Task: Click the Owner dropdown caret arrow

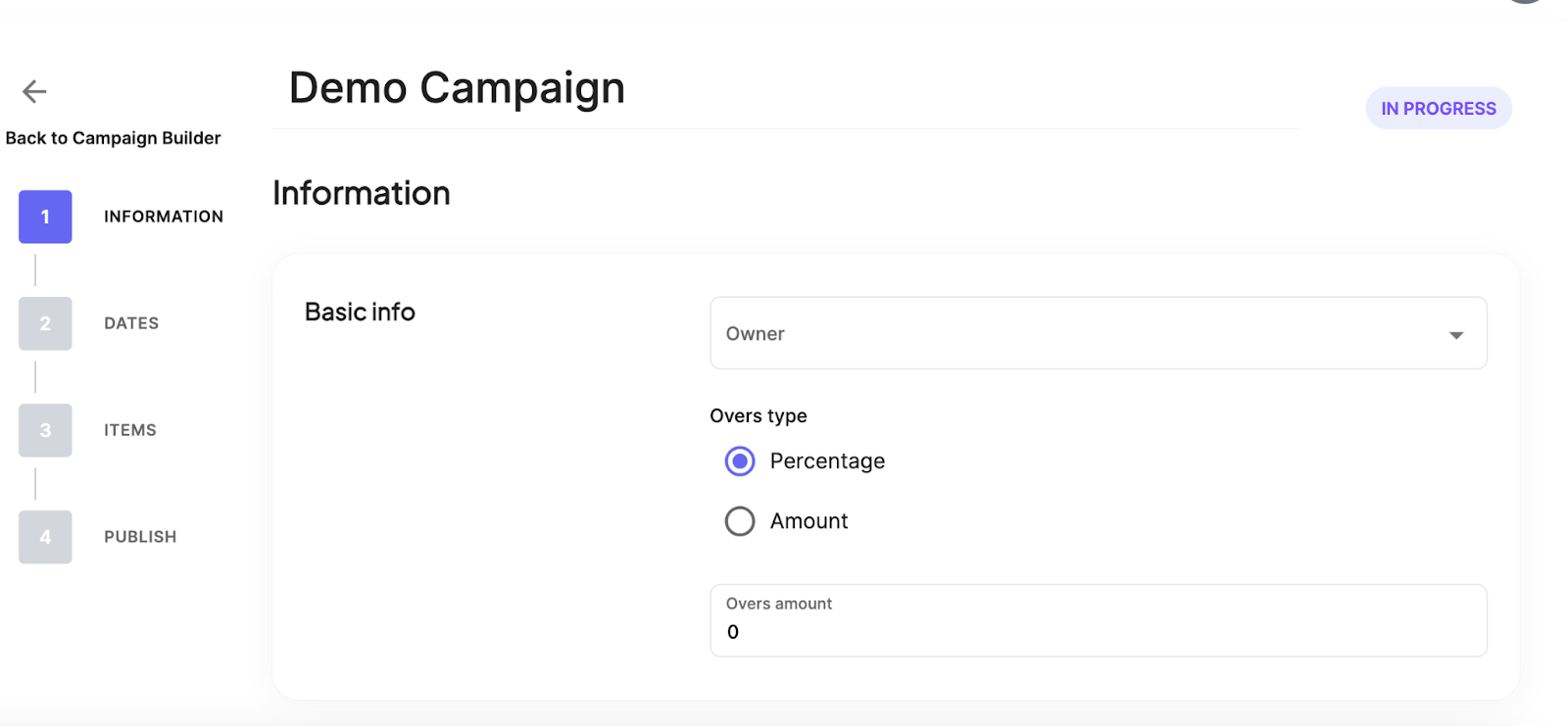Action: point(1456,335)
